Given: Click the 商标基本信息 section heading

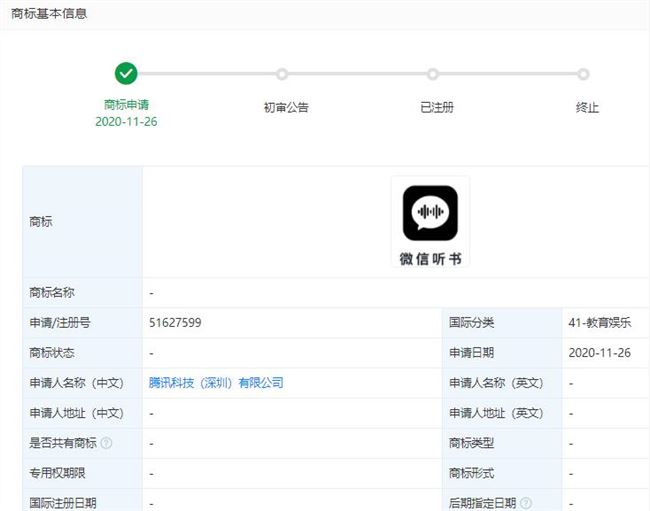Looking at the screenshot, I should coord(49,14).
